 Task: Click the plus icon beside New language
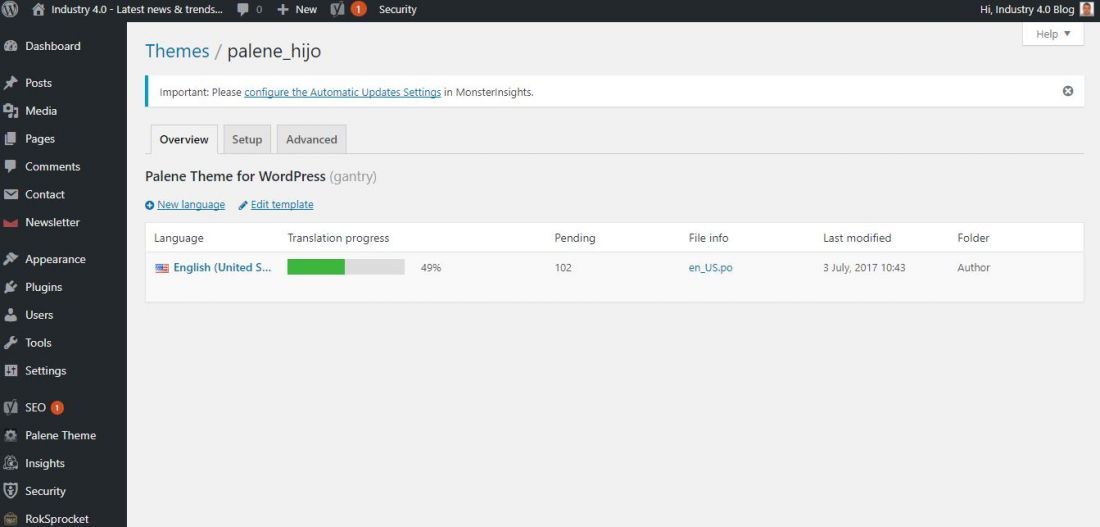point(149,205)
